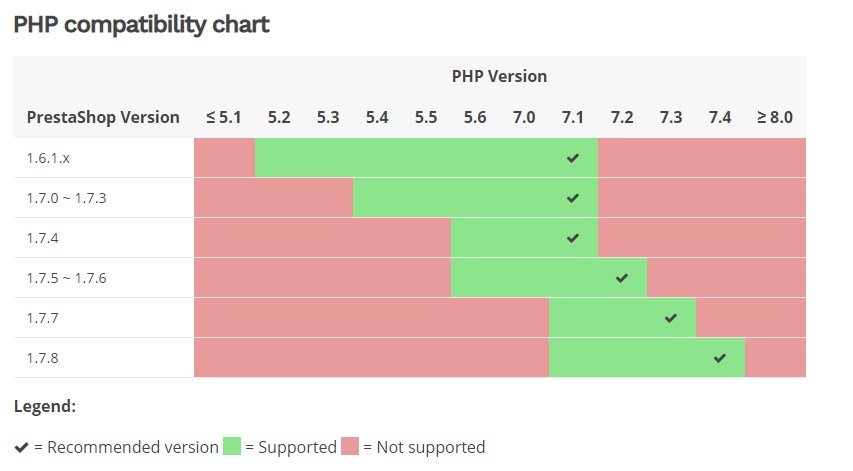Click the checkmark in the 1.7.5 ~ 1.7.6 row
The width and height of the screenshot is (853, 471).
point(621,278)
